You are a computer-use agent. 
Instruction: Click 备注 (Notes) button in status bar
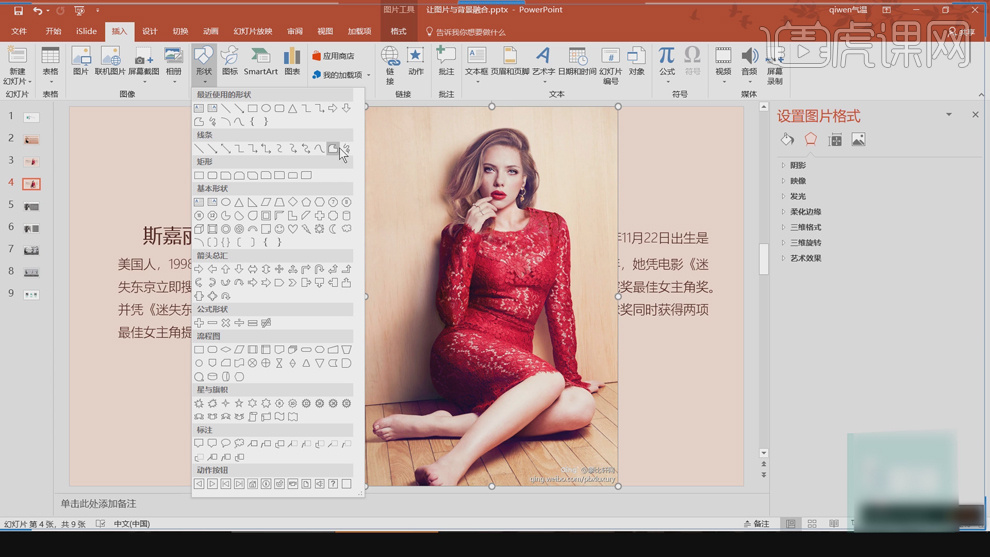tap(757, 524)
